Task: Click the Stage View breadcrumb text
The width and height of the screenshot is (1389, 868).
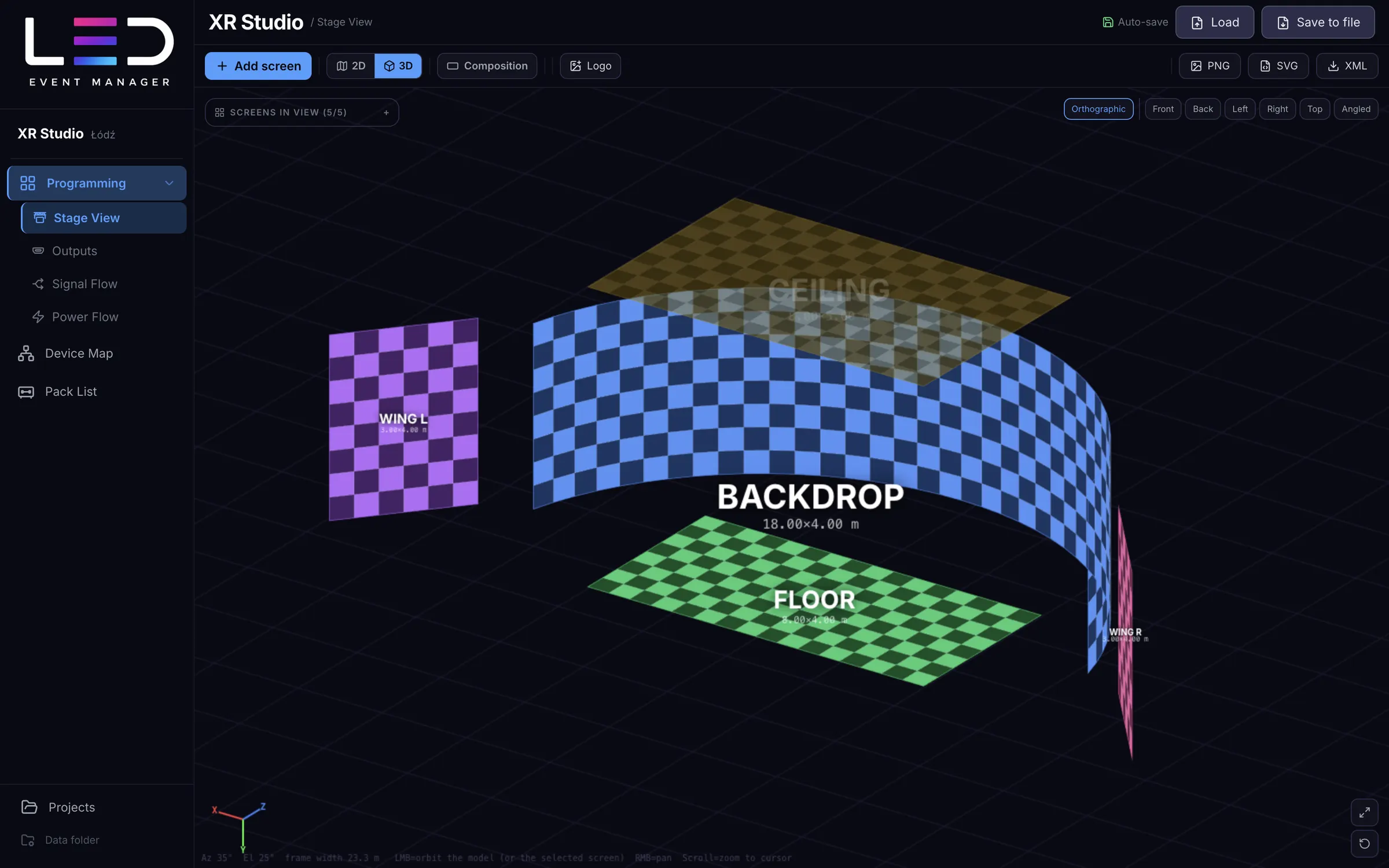Action: [x=344, y=22]
